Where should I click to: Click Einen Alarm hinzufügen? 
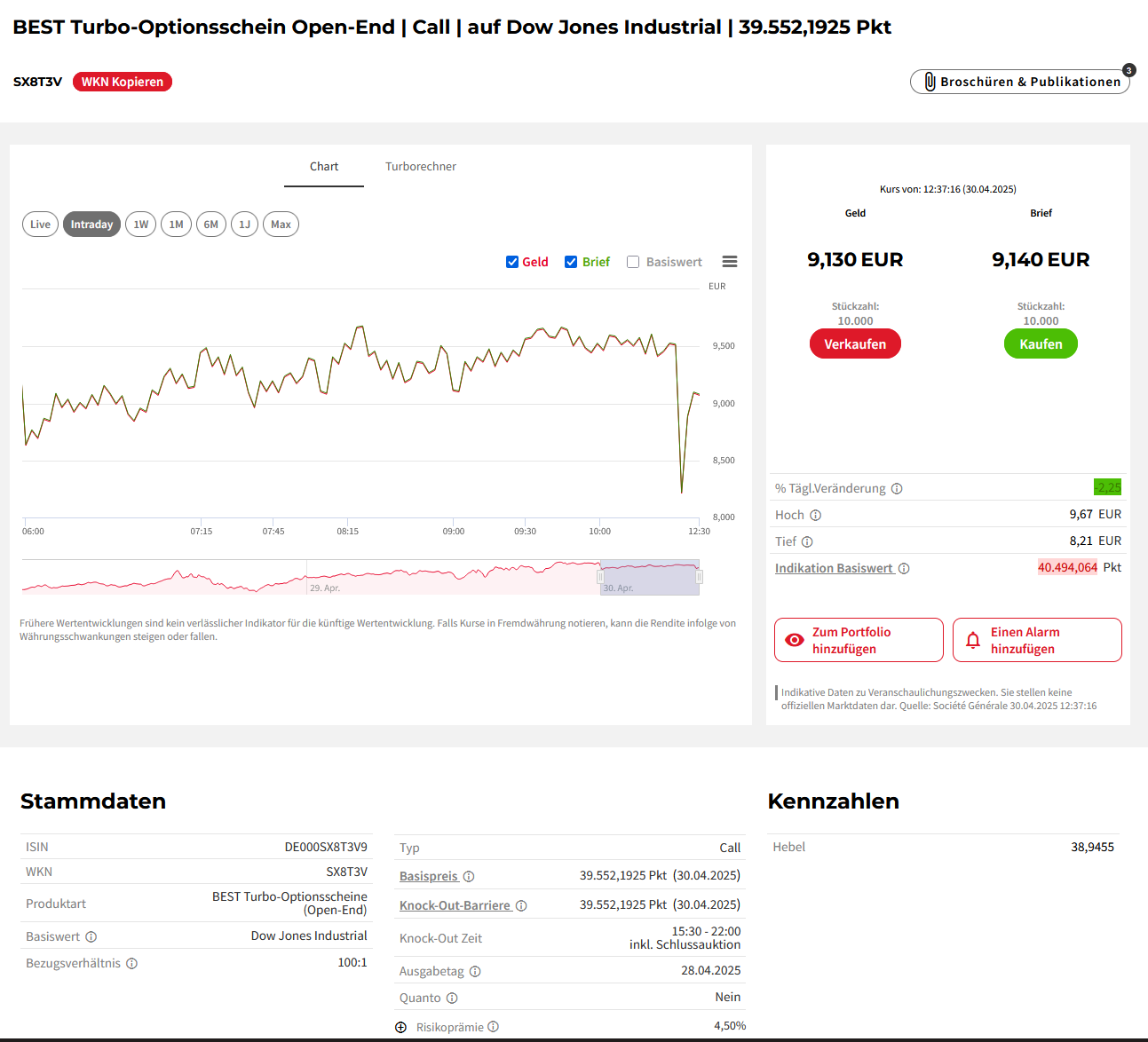point(1037,640)
